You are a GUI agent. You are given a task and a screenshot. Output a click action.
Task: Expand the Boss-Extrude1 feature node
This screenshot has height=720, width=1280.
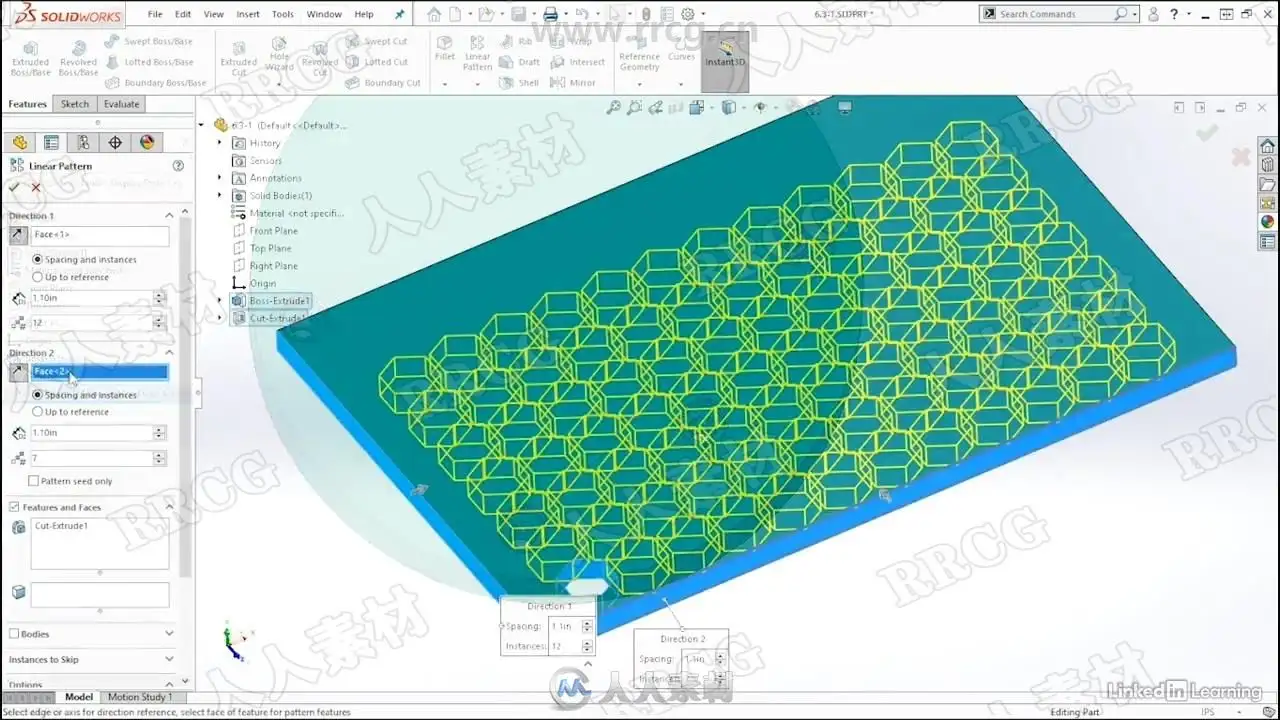pos(220,300)
